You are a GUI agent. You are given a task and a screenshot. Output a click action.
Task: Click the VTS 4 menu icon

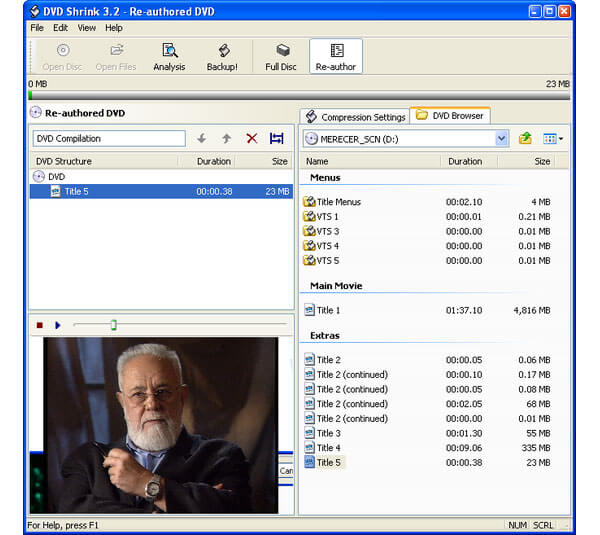[x=309, y=246]
